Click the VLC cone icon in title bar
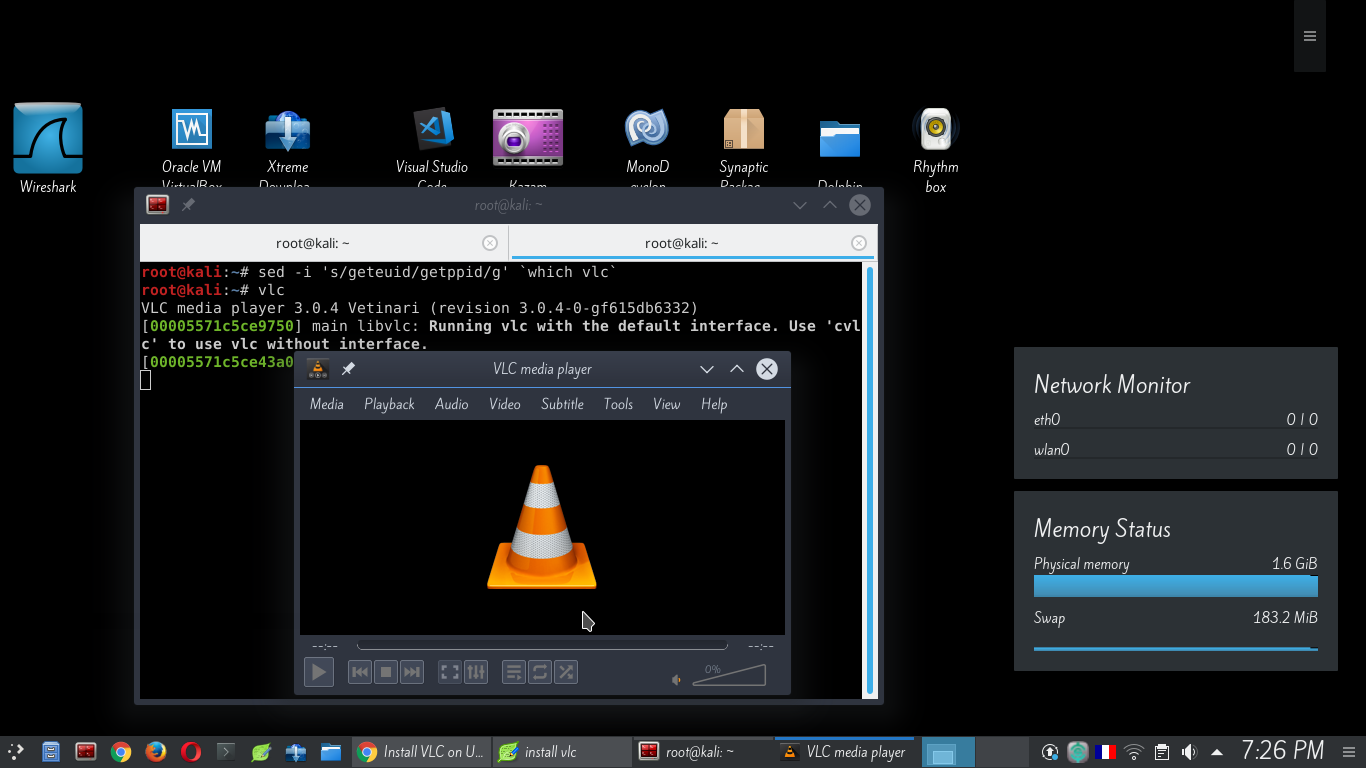Screen dimensions: 1366x768 (318, 369)
